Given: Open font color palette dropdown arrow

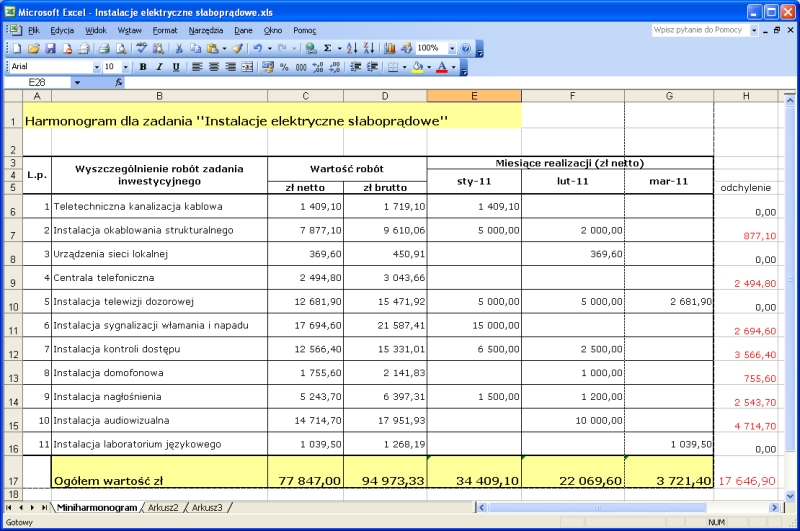Looking at the screenshot, I should (454, 67).
